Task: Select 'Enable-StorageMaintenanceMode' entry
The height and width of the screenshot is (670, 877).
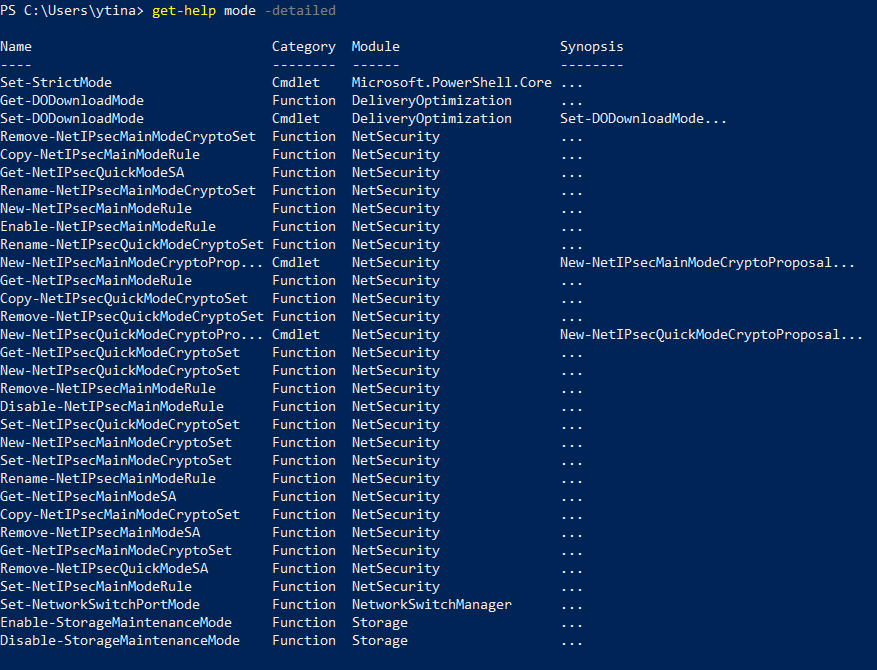Action: click(116, 622)
